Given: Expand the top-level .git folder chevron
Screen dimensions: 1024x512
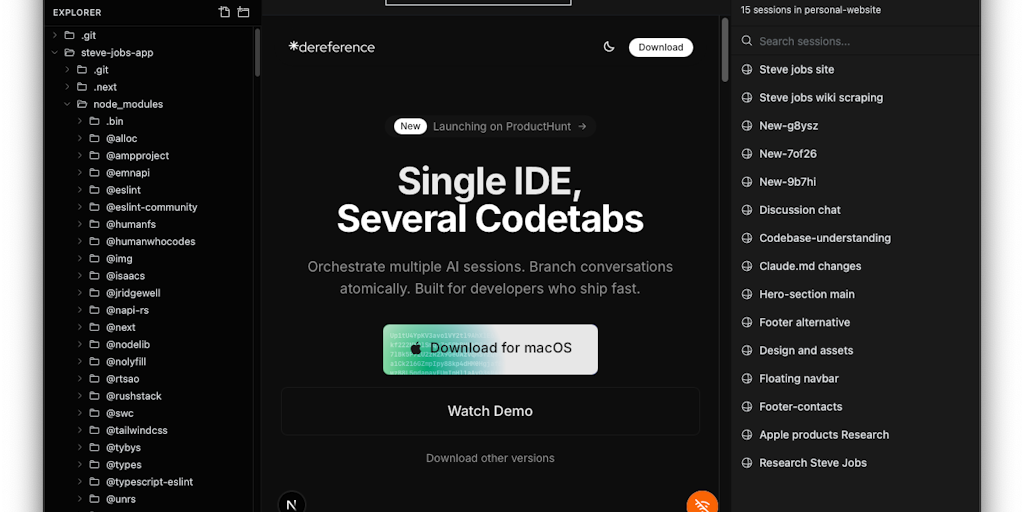Looking at the screenshot, I should (55, 35).
